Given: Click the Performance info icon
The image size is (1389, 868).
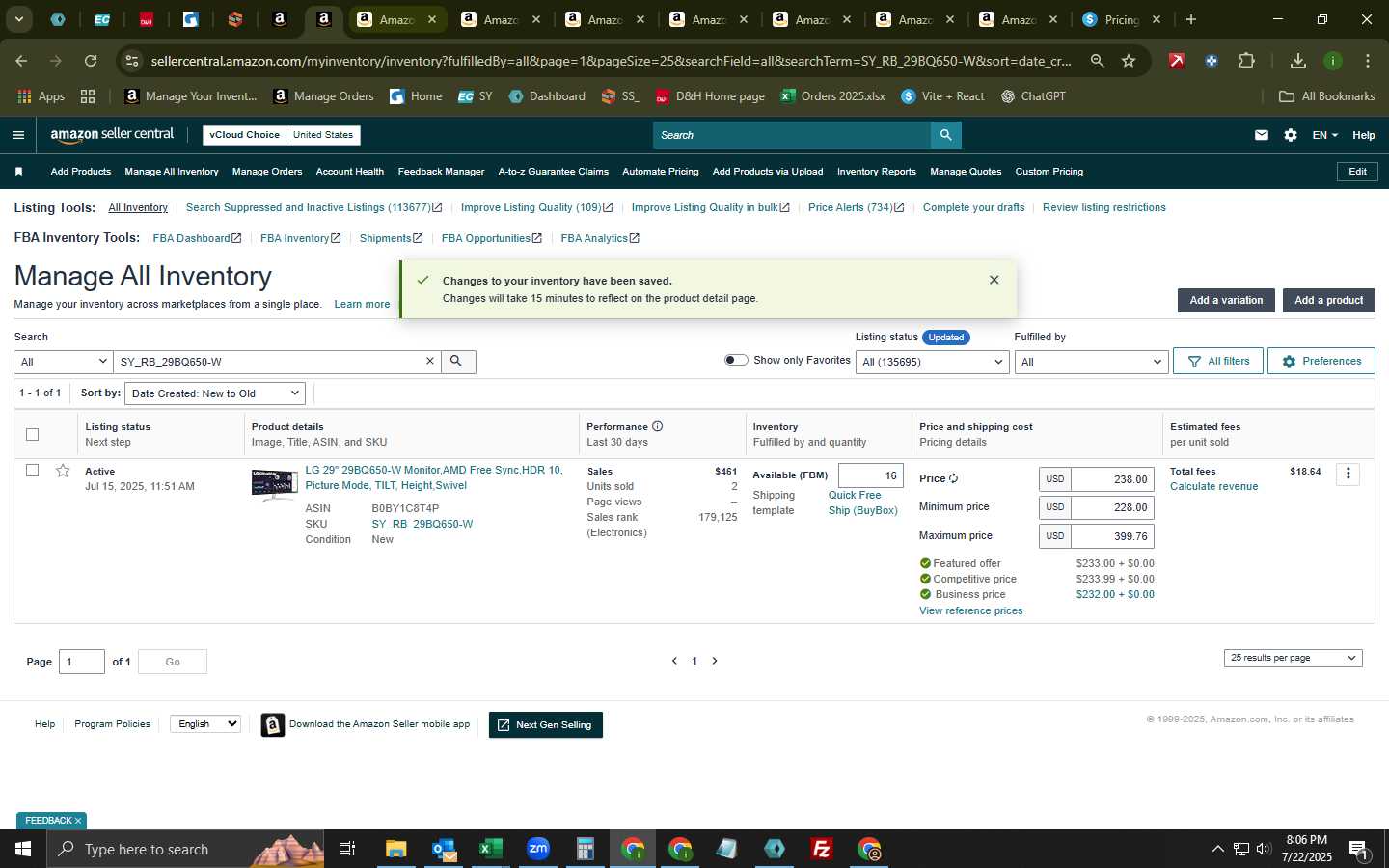Looking at the screenshot, I should pyautogui.click(x=657, y=426).
